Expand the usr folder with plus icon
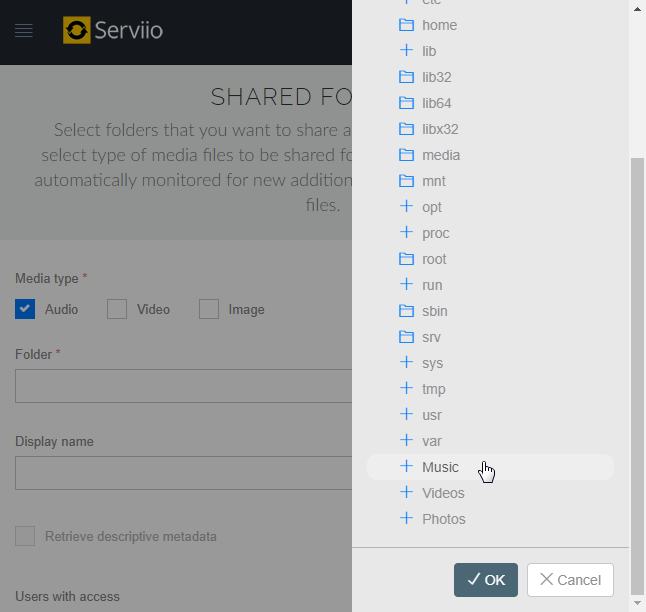Image resolution: width=646 pixels, height=612 pixels. [407, 414]
